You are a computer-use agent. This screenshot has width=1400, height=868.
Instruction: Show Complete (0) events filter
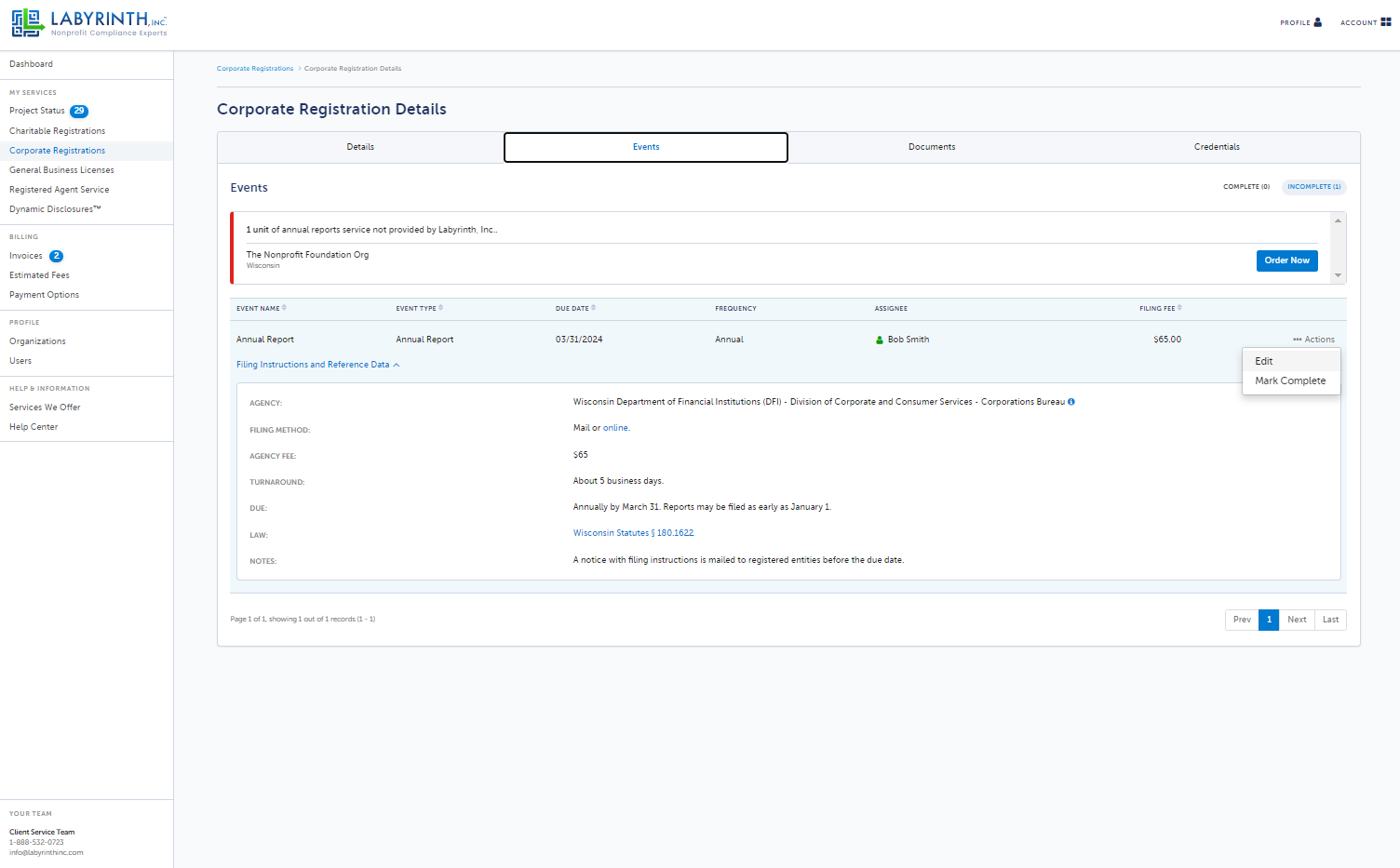point(1246,187)
